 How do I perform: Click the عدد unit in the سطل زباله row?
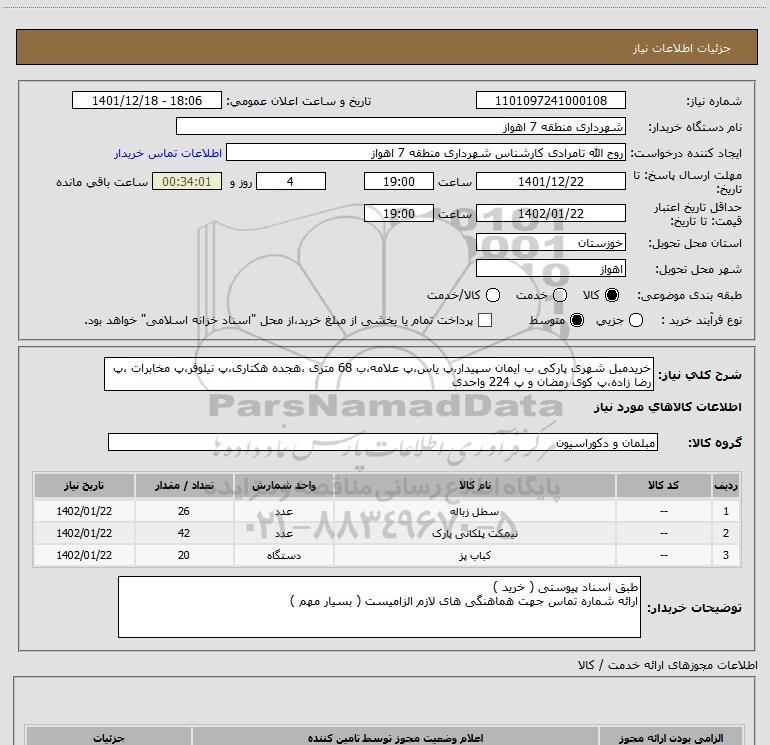tap(284, 512)
